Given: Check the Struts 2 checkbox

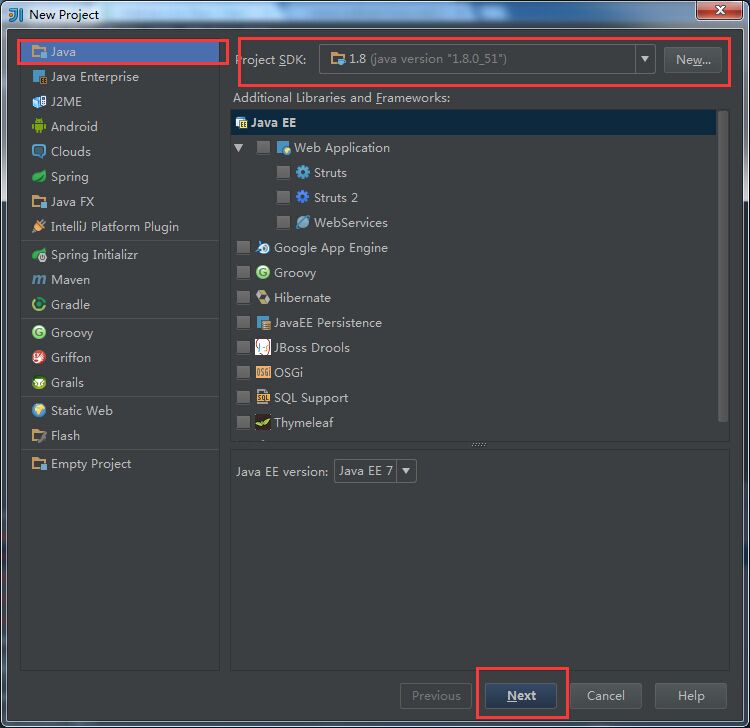Looking at the screenshot, I should pos(283,197).
